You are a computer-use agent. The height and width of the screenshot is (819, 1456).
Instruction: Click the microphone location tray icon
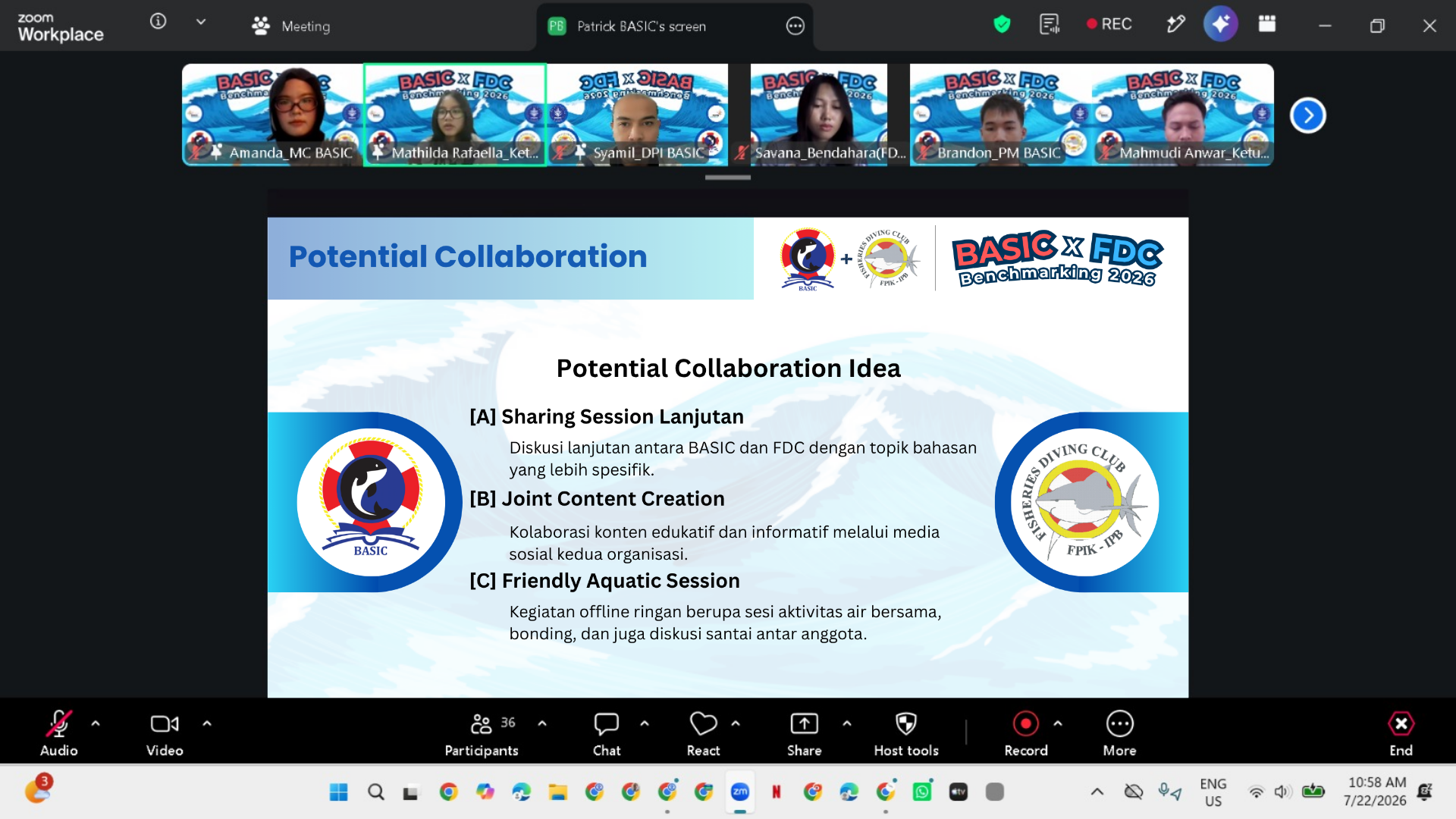[1169, 792]
